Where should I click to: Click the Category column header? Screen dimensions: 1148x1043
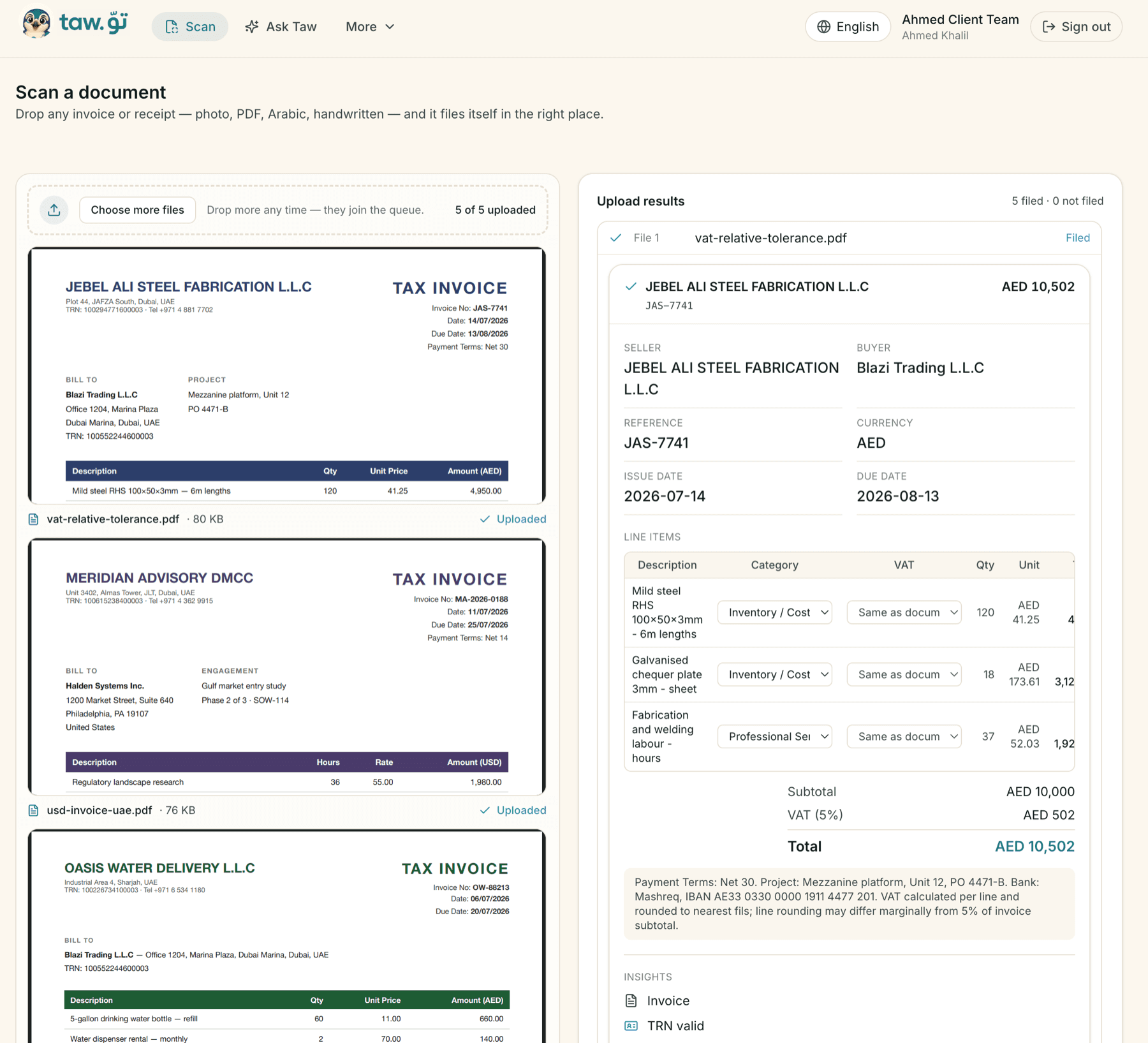click(x=774, y=565)
